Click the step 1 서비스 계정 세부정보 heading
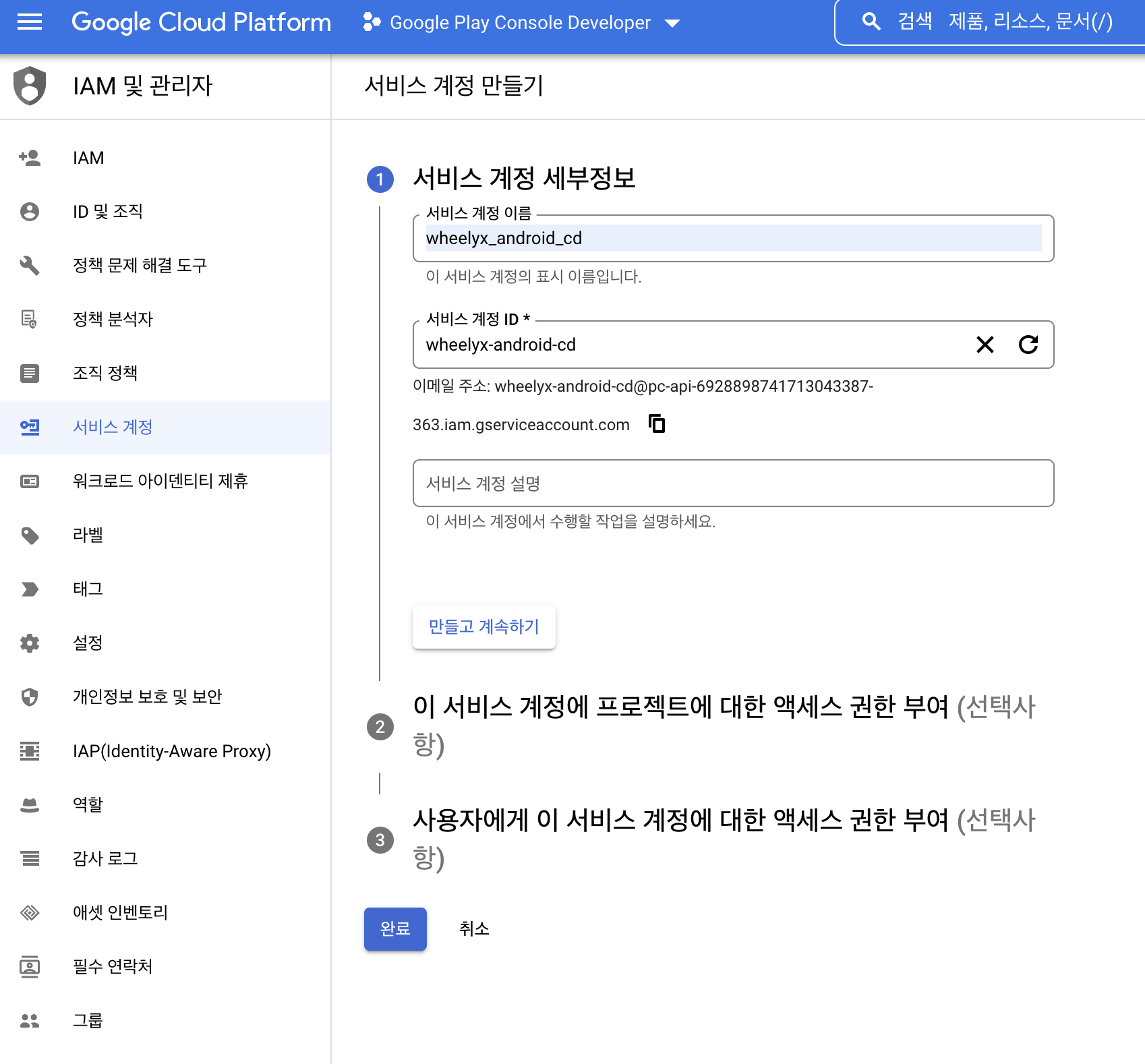1145x1064 pixels. tap(524, 179)
